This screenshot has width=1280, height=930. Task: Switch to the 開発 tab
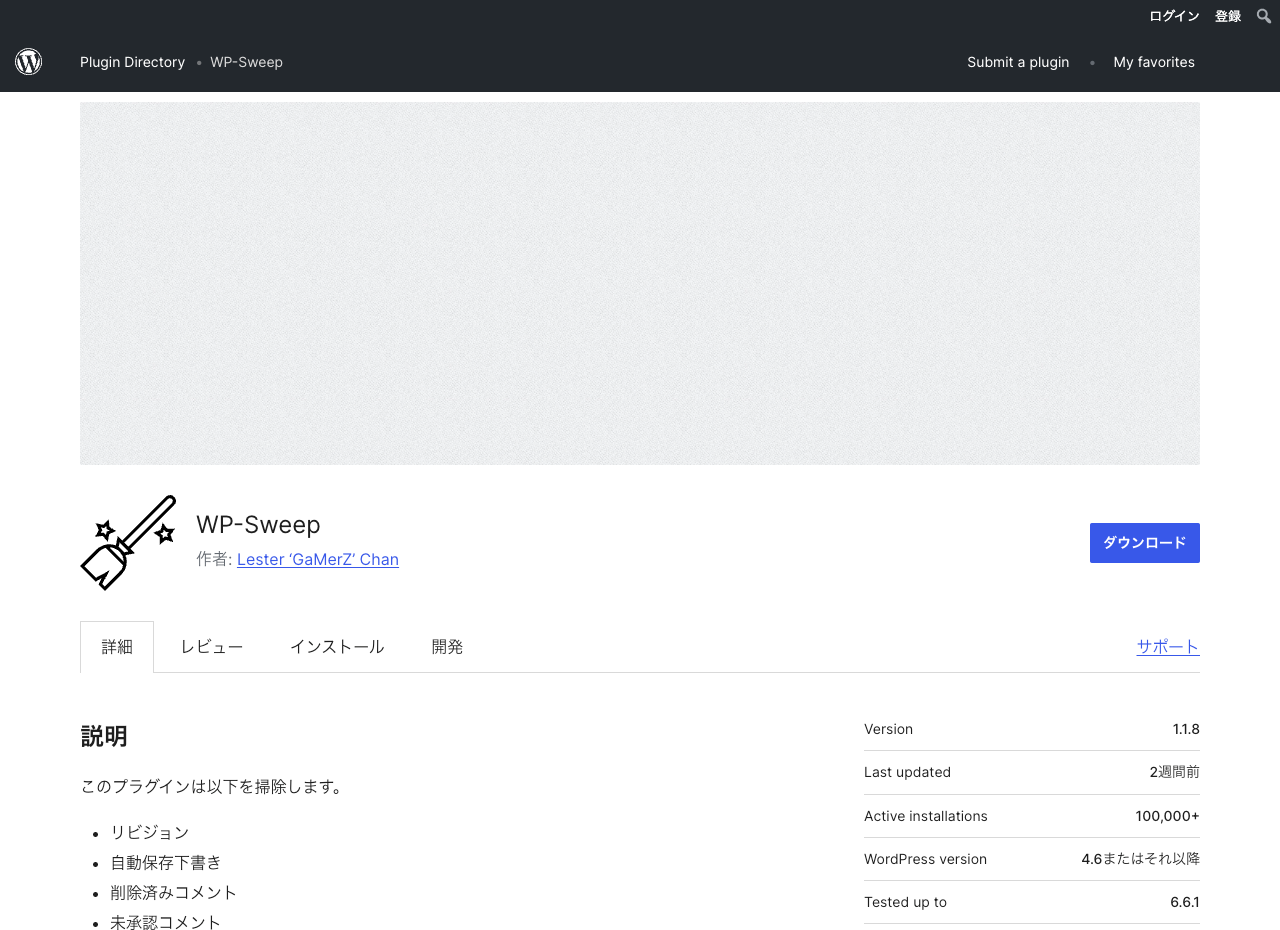[x=447, y=647]
